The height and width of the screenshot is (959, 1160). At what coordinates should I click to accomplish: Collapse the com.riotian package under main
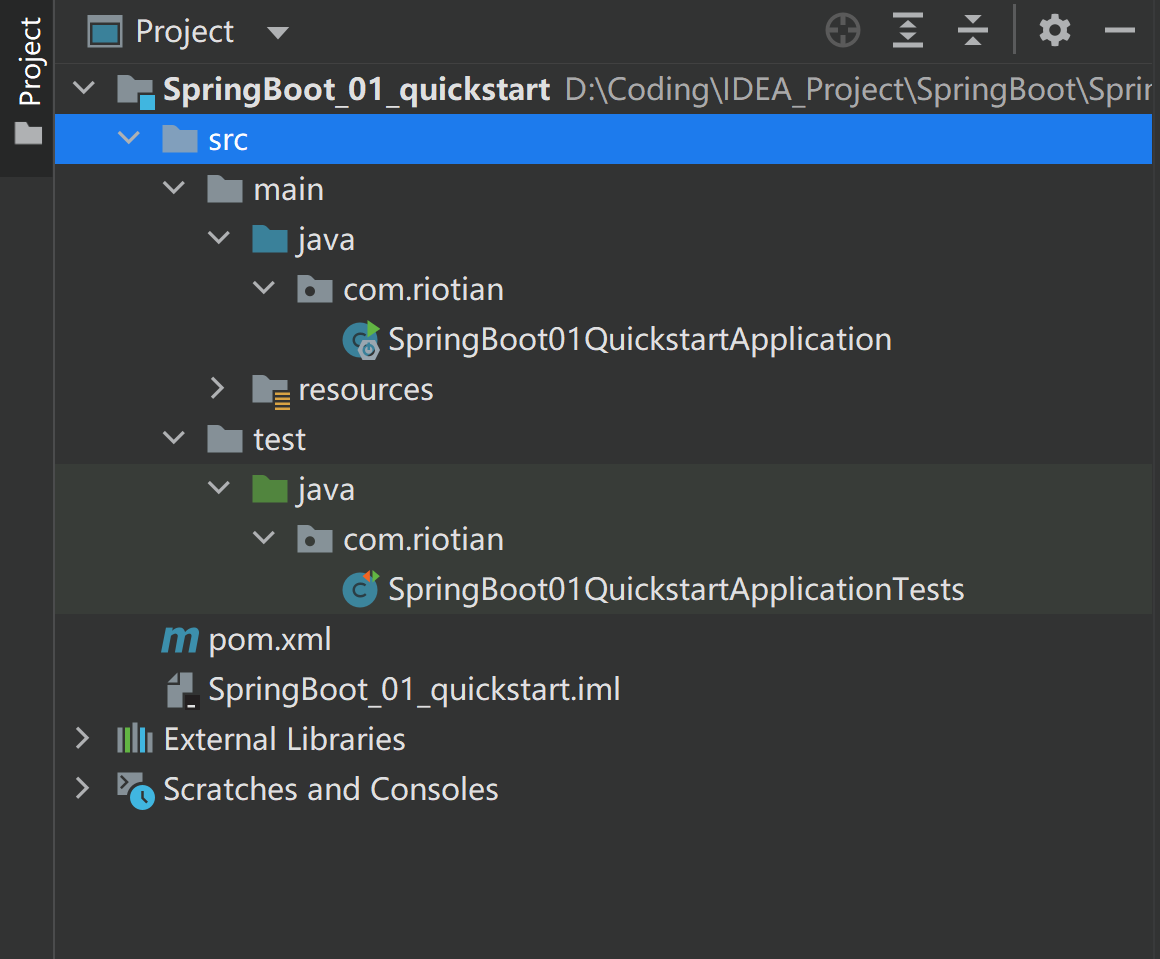tap(264, 289)
